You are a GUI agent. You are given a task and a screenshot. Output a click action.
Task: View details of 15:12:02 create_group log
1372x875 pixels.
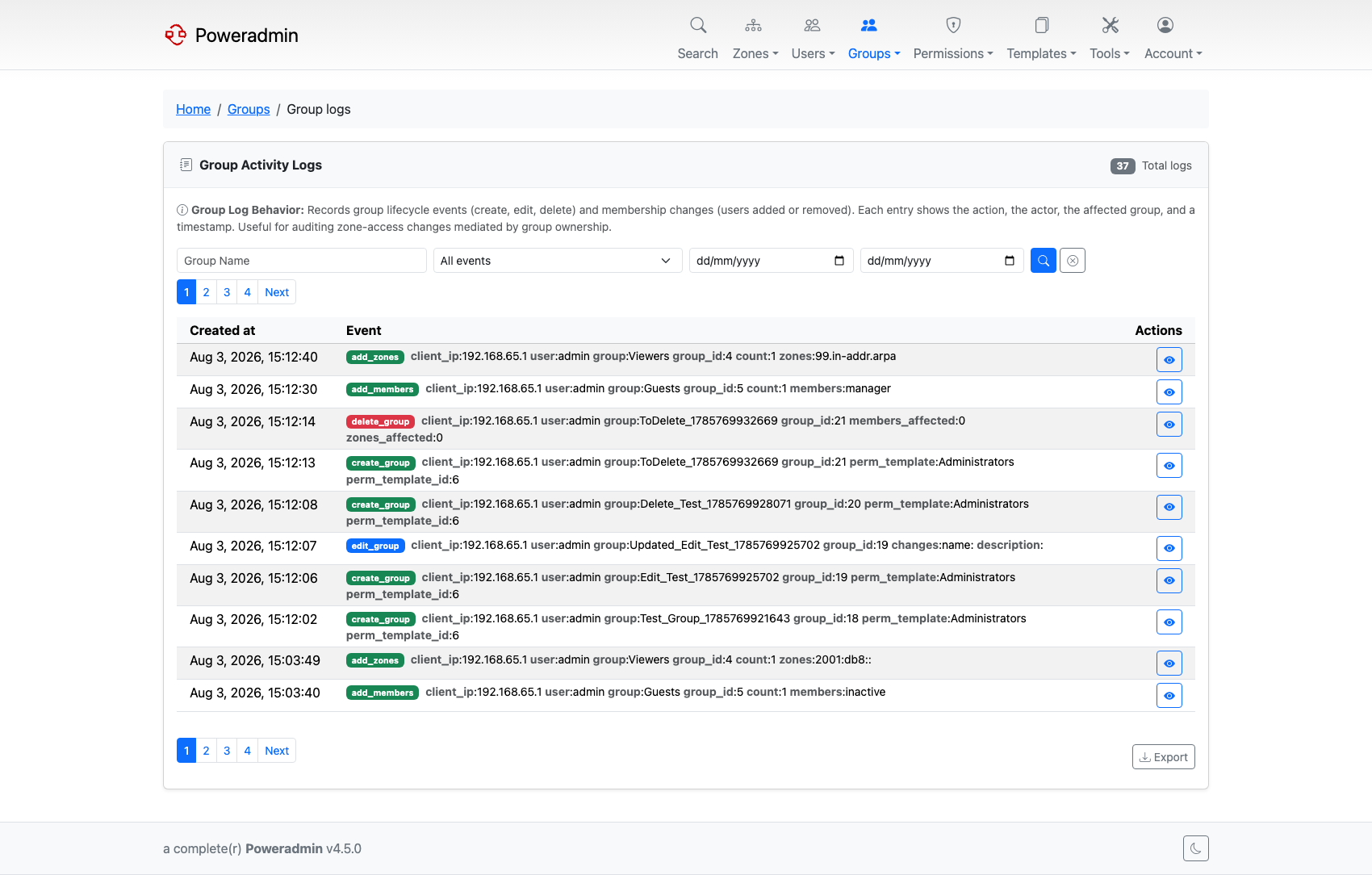pos(1169,622)
